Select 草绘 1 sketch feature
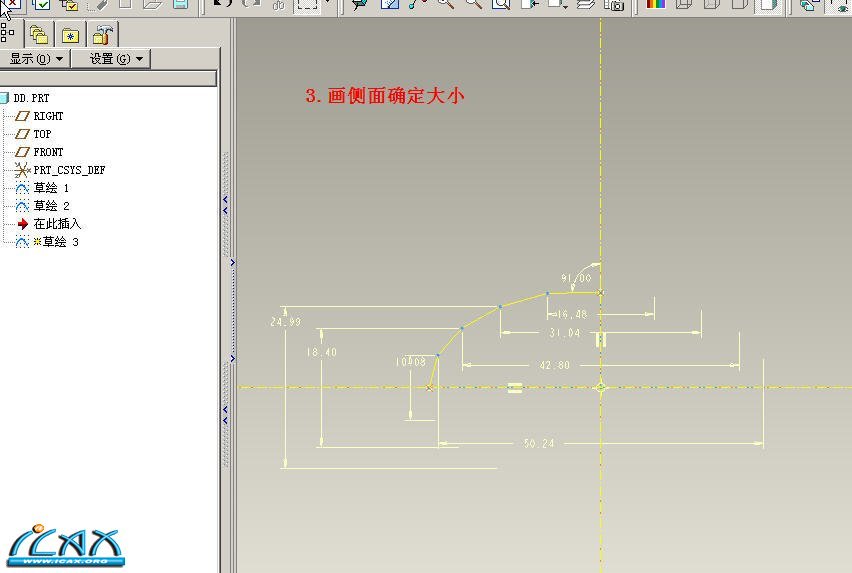 (51, 188)
